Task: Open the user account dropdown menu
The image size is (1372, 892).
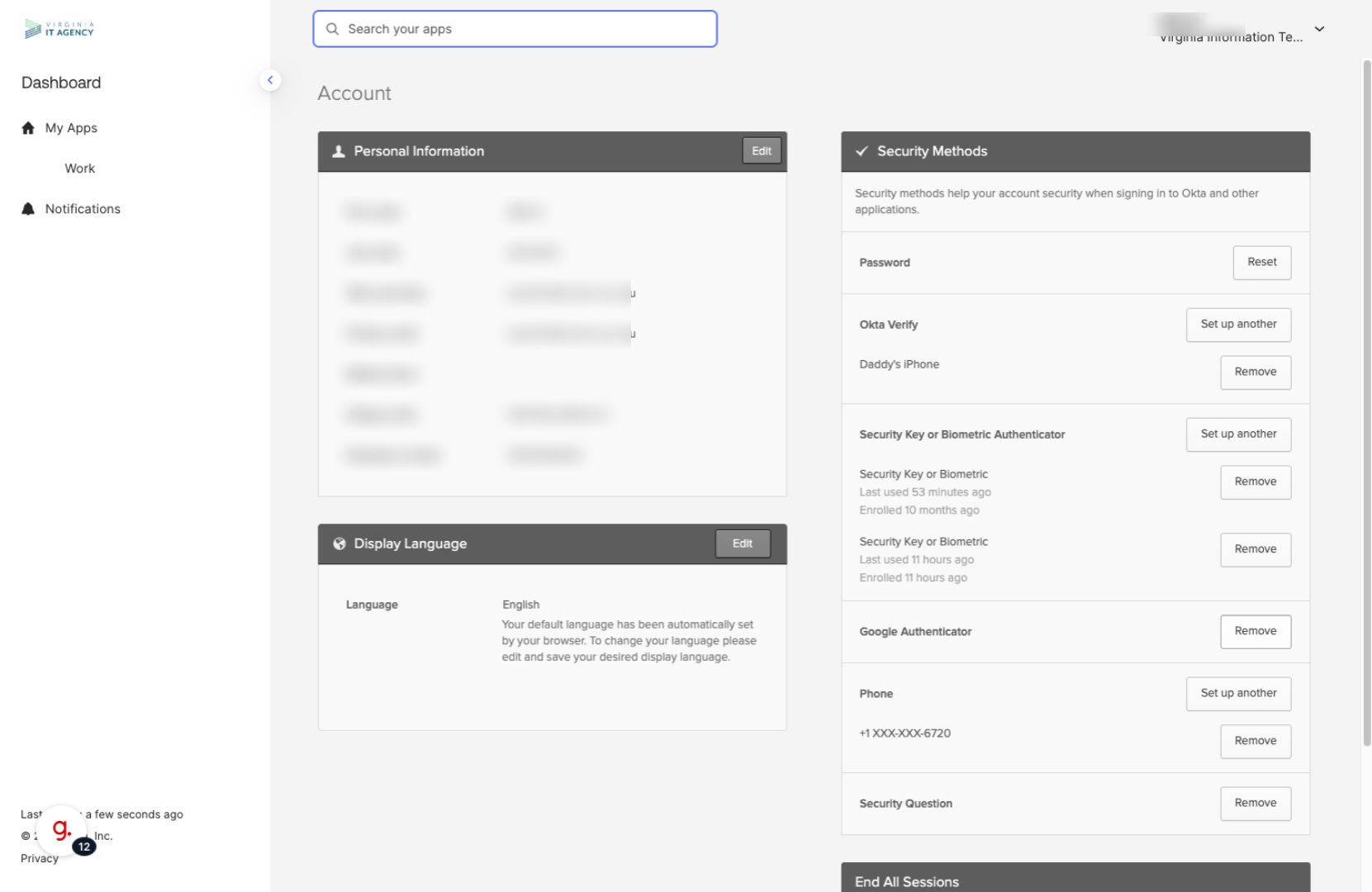Action: coord(1319,29)
